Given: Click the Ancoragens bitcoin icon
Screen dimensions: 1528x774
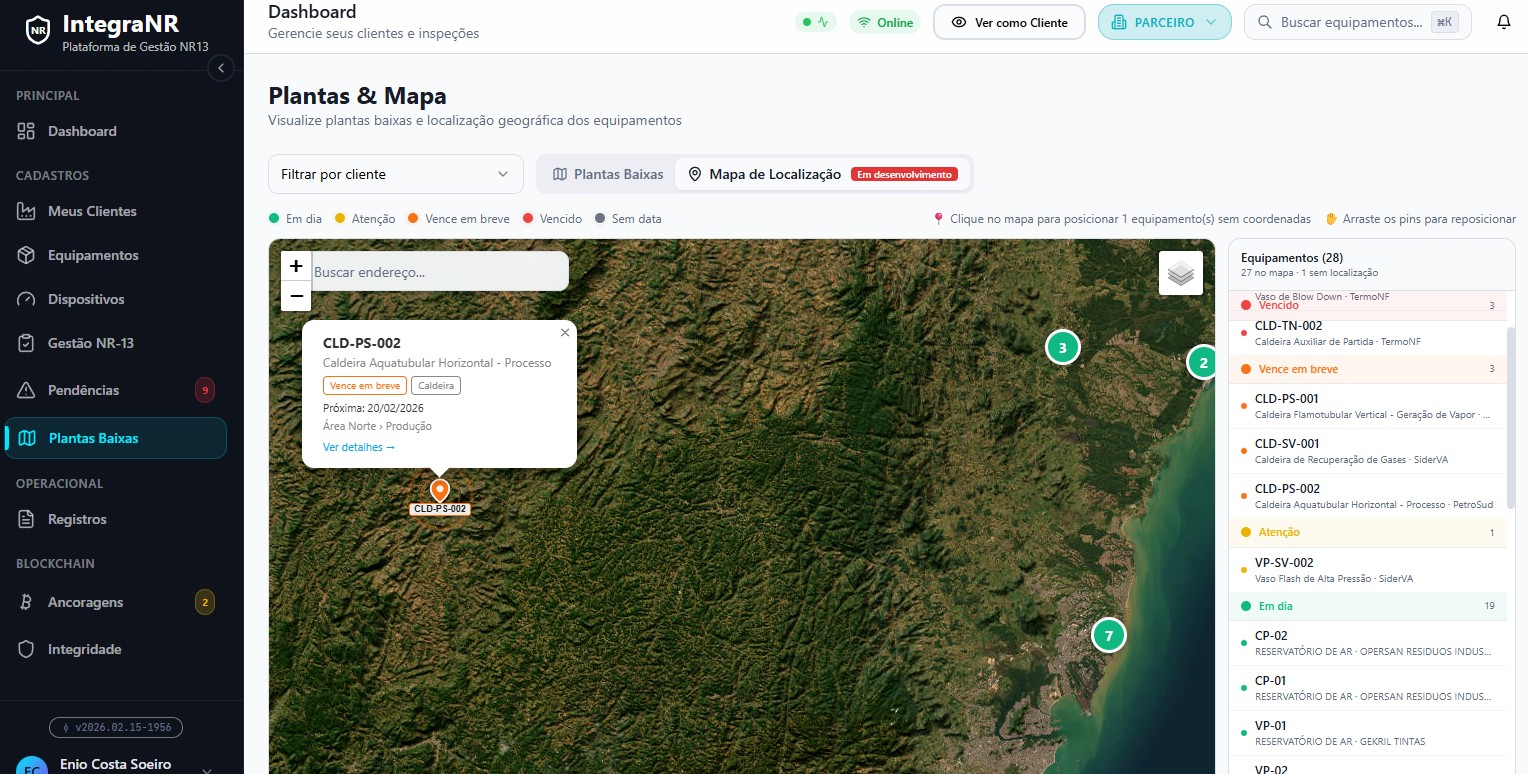Looking at the screenshot, I should coord(27,602).
